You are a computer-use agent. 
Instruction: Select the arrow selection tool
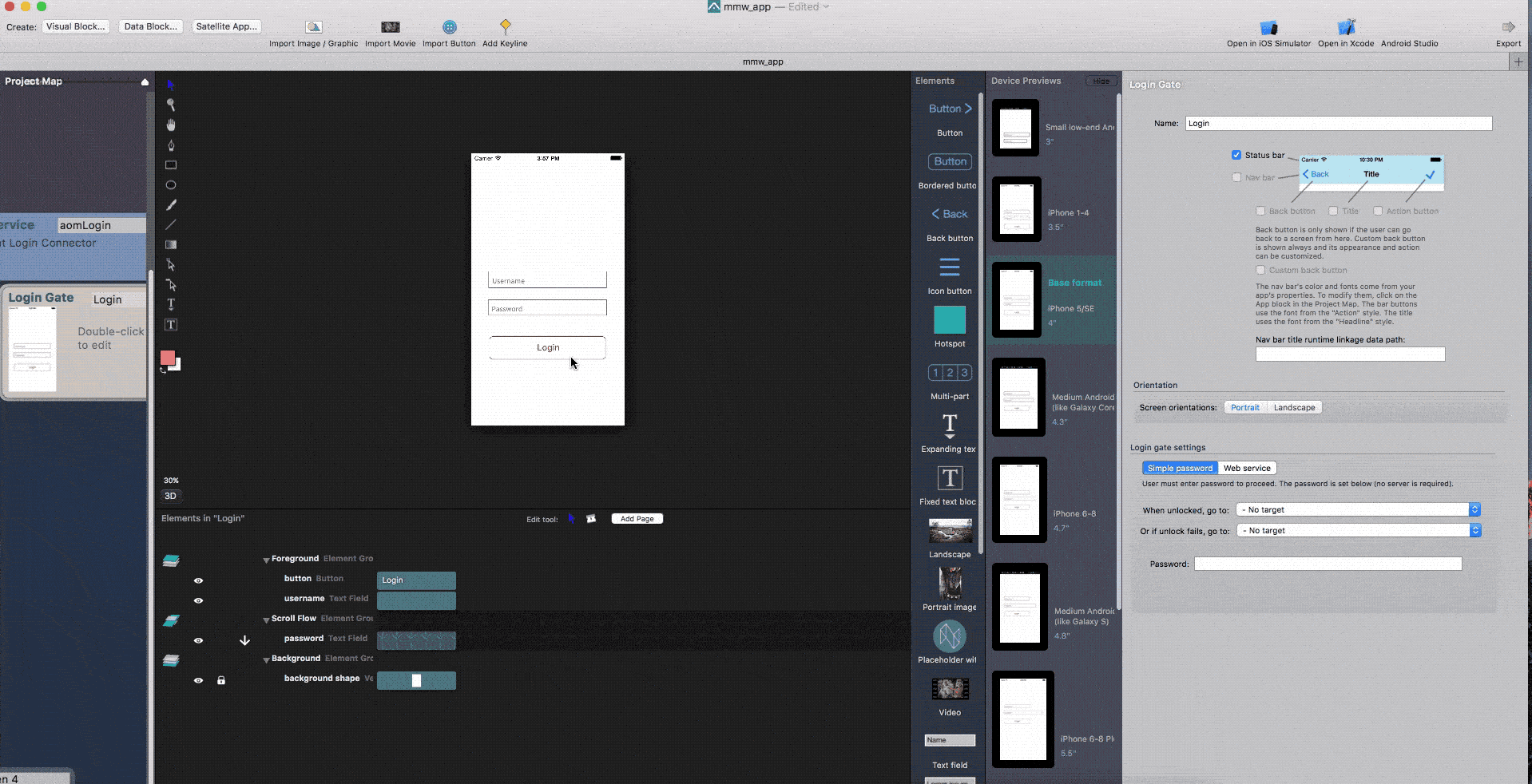coord(170,85)
